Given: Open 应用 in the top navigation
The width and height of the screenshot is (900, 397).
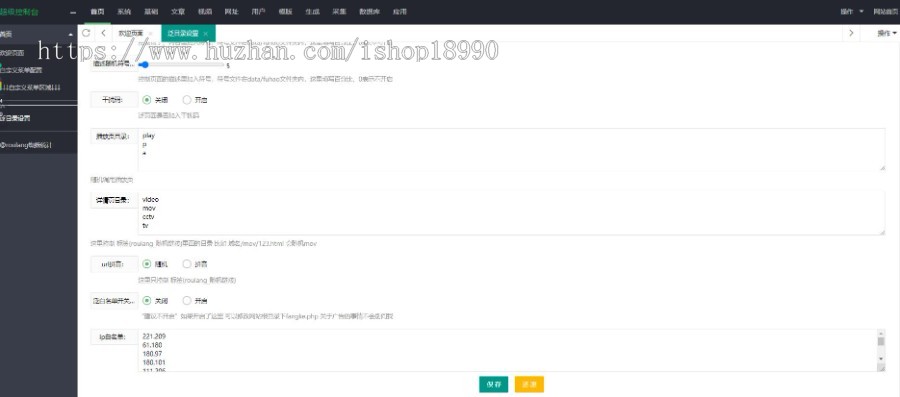Looking at the screenshot, I should pos(399,11).
